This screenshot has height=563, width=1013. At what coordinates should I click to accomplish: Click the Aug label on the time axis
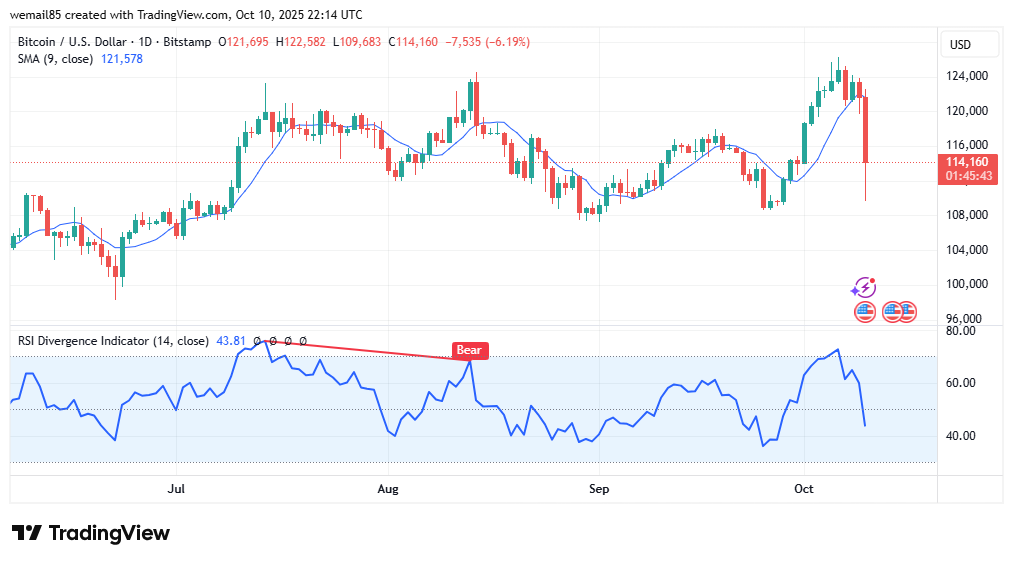click(x=388, y=489)
